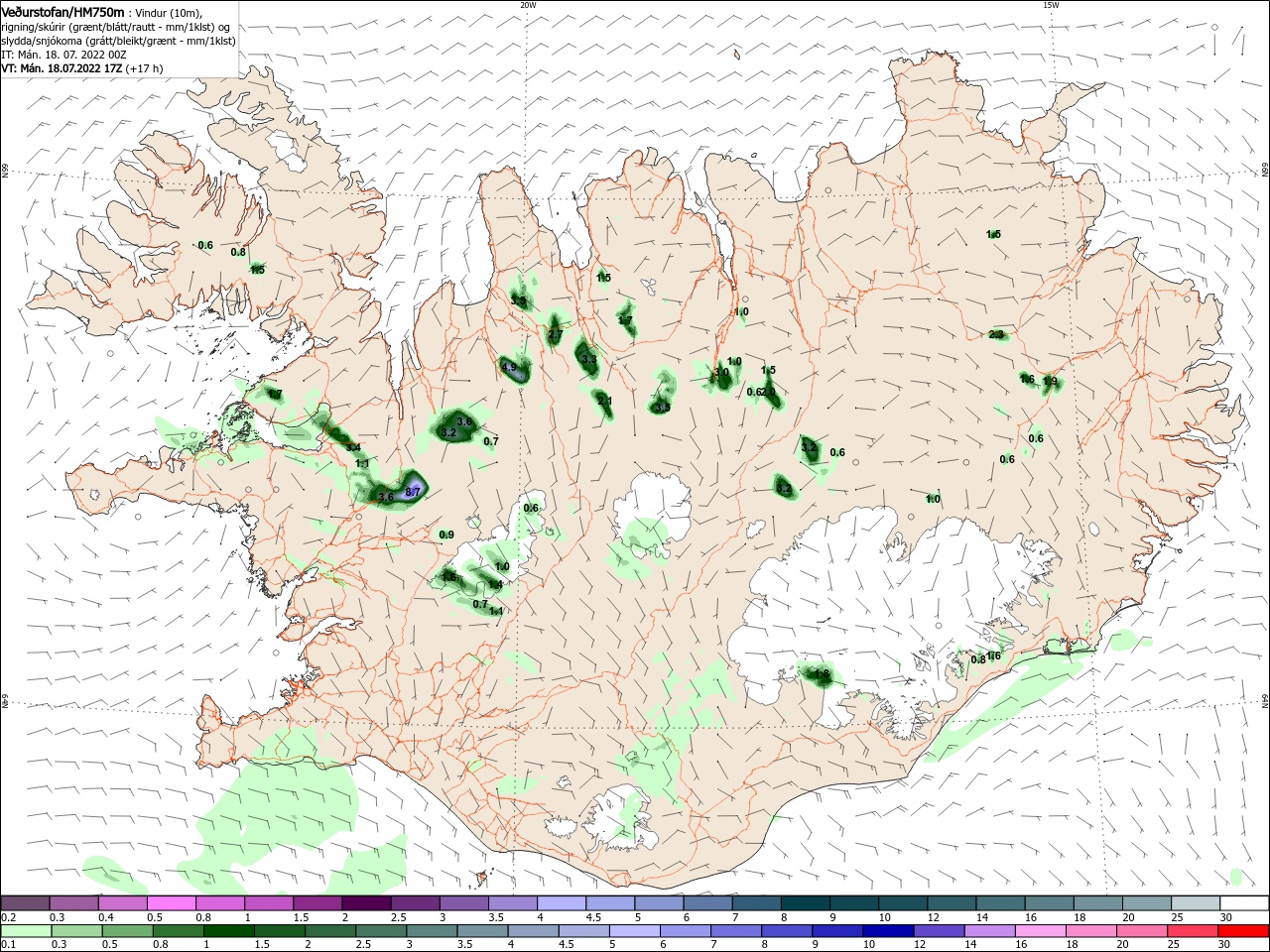Click the bright red swatch ending the bottom legend row

1244,931
